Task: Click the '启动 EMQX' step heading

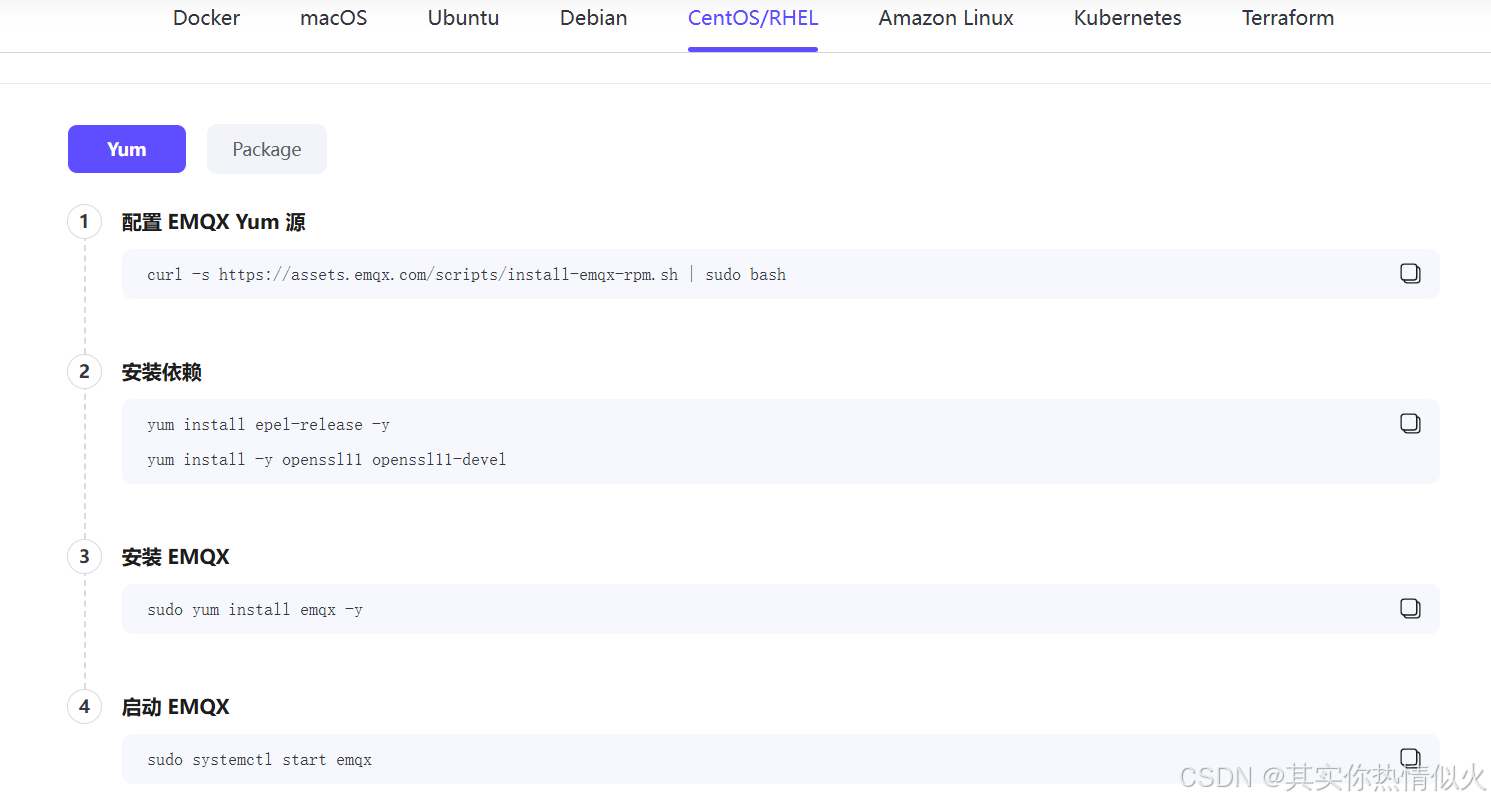Action: pyautogui.click(x=175, y=707)
